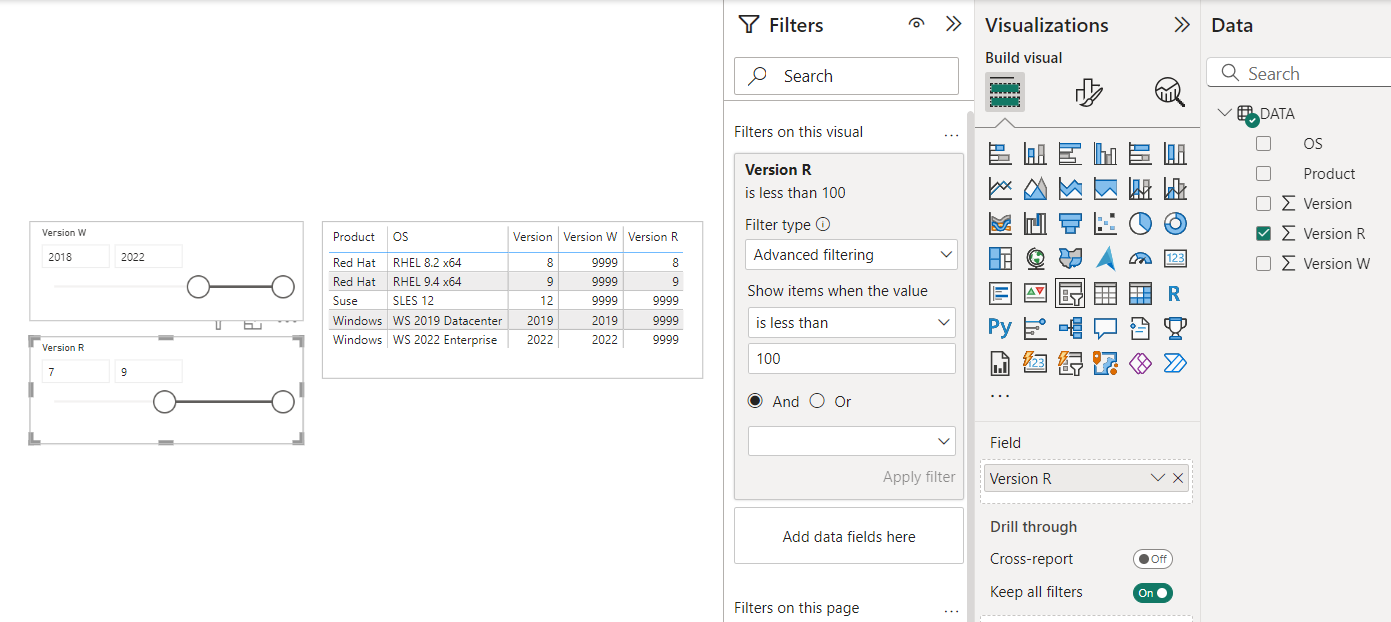
Task: Select the And radio button
Action: pos(756,401)
